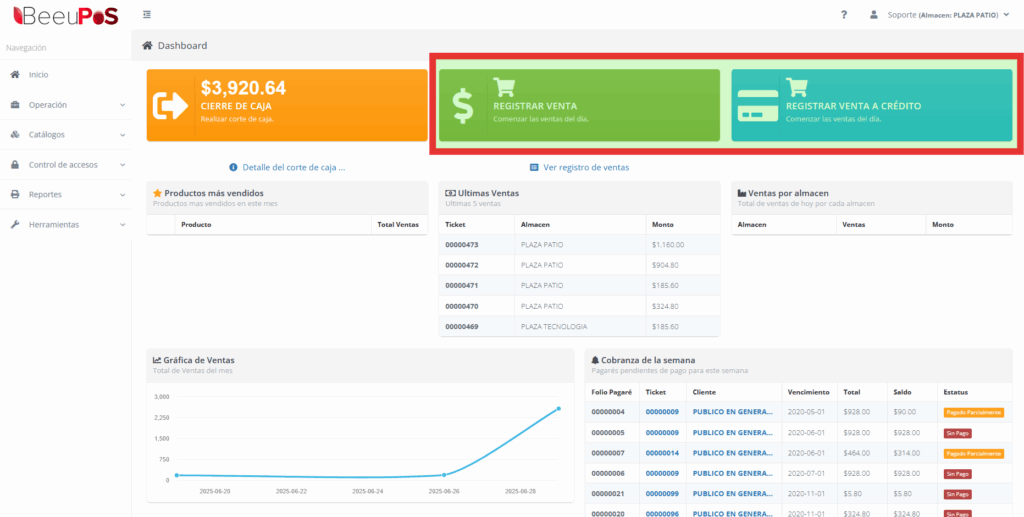Open the Control de accesos menu

point(65,164)
